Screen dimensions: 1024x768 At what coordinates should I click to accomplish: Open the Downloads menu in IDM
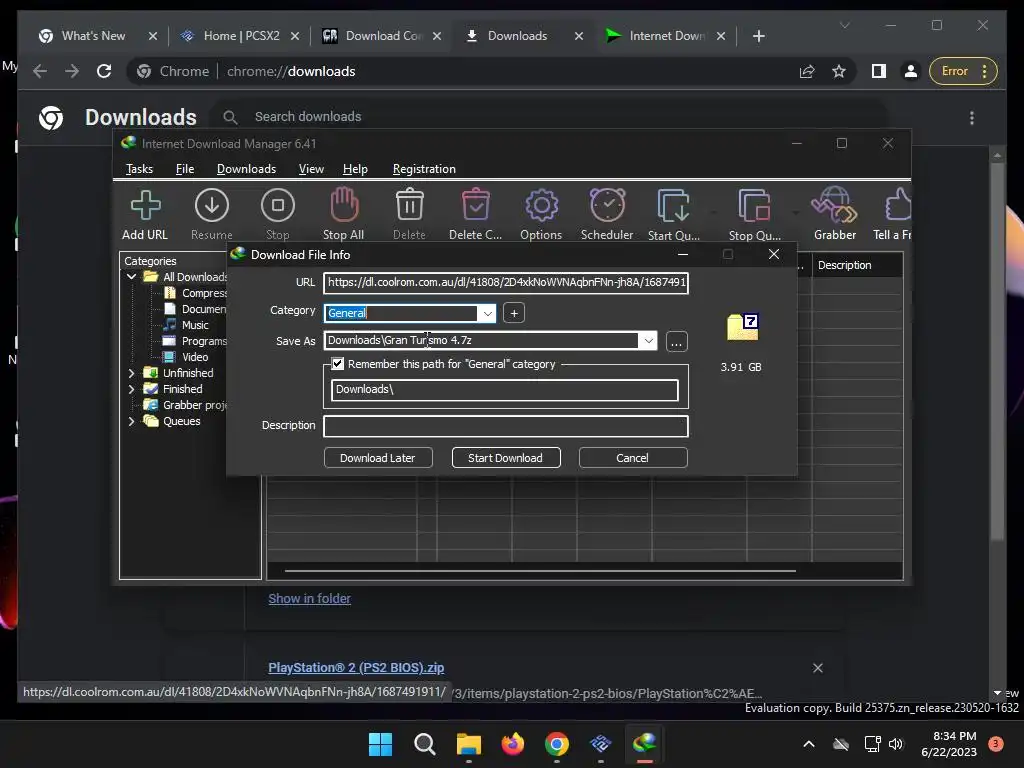click(246, 169)
